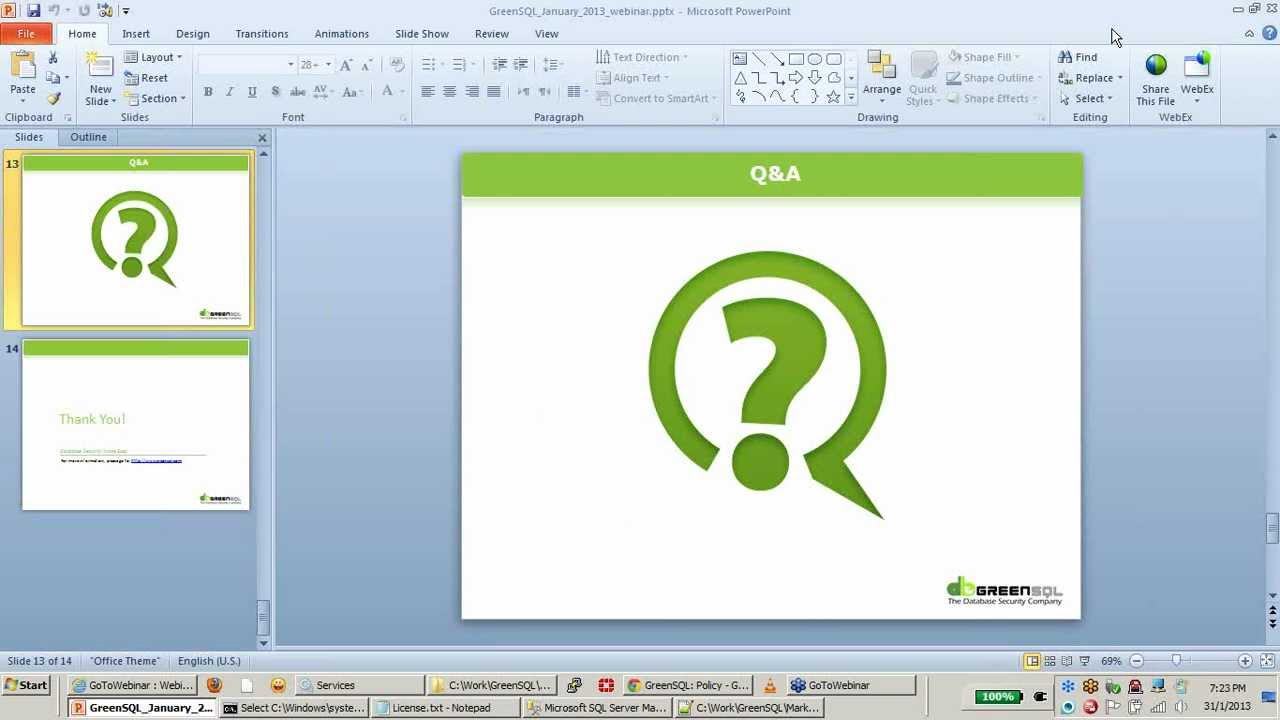
Task: Click the Clear All Formatting icon
Action: 397,64
